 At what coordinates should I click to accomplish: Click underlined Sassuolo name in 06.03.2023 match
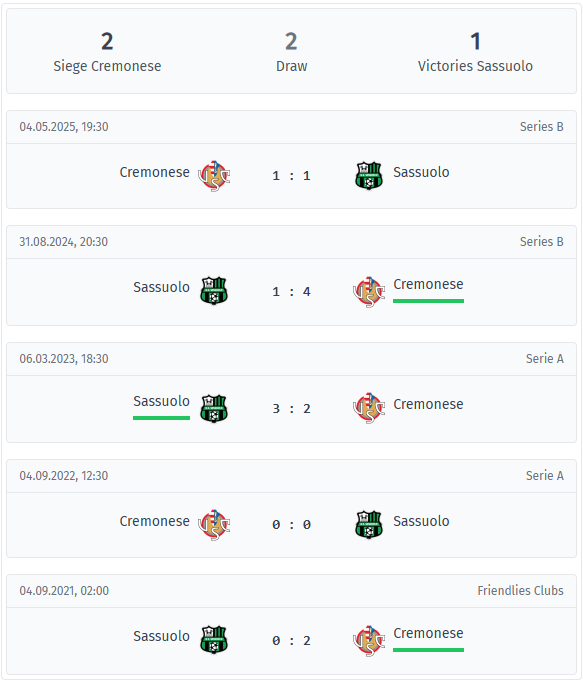[161, 401]
